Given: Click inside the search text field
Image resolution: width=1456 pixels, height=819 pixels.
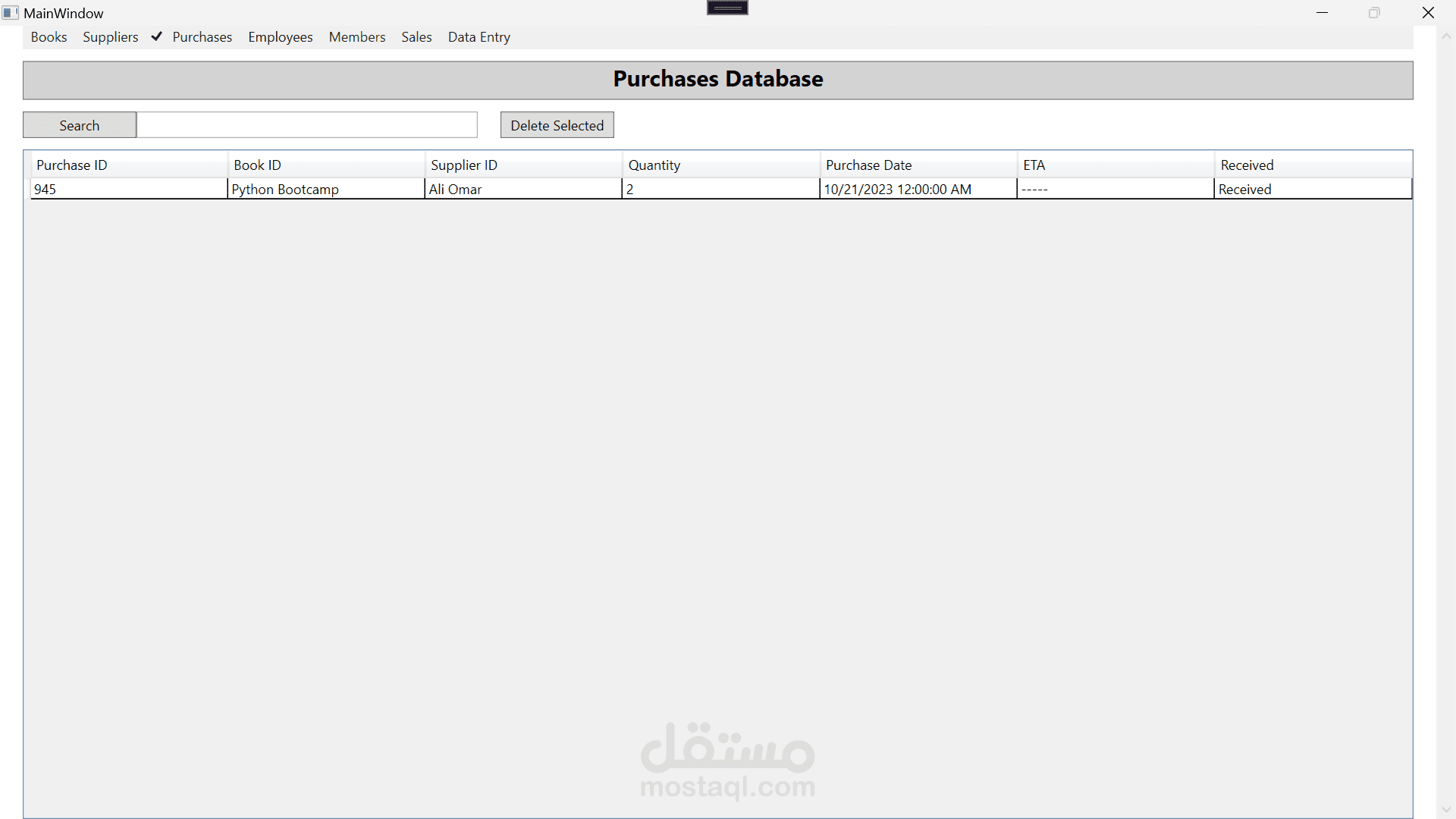Looking at the screenshot, I should [x=306, y=125].
